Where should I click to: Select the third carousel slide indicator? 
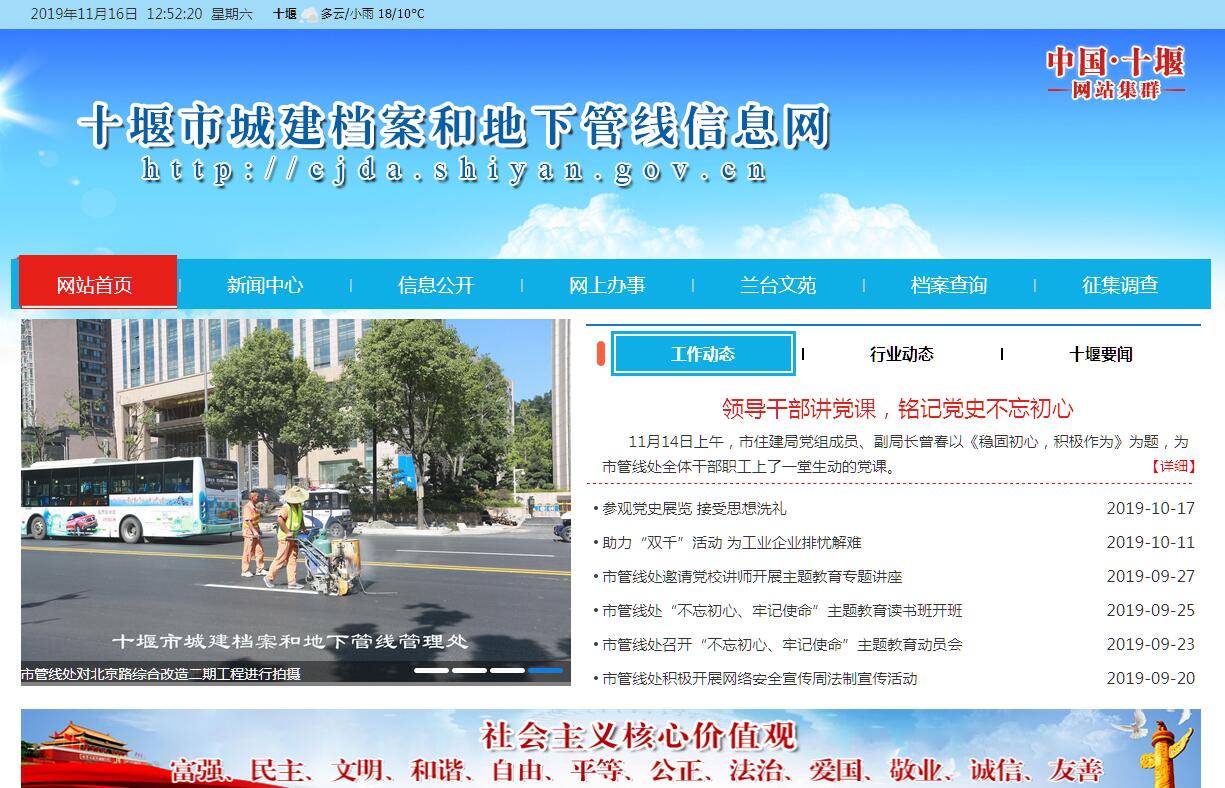[x=507, y=670]
